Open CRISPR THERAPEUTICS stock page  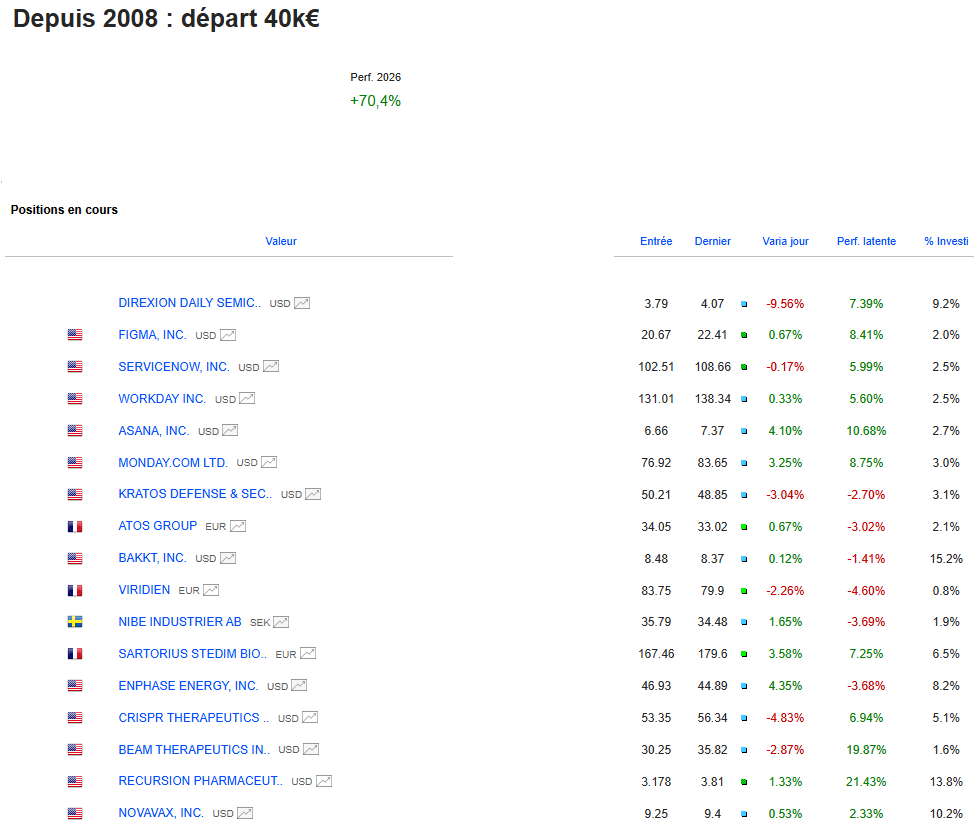[x=193, y=718]
